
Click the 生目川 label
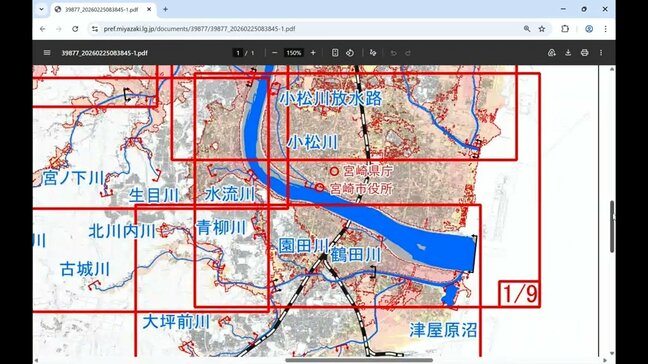(x=154, y=195)
